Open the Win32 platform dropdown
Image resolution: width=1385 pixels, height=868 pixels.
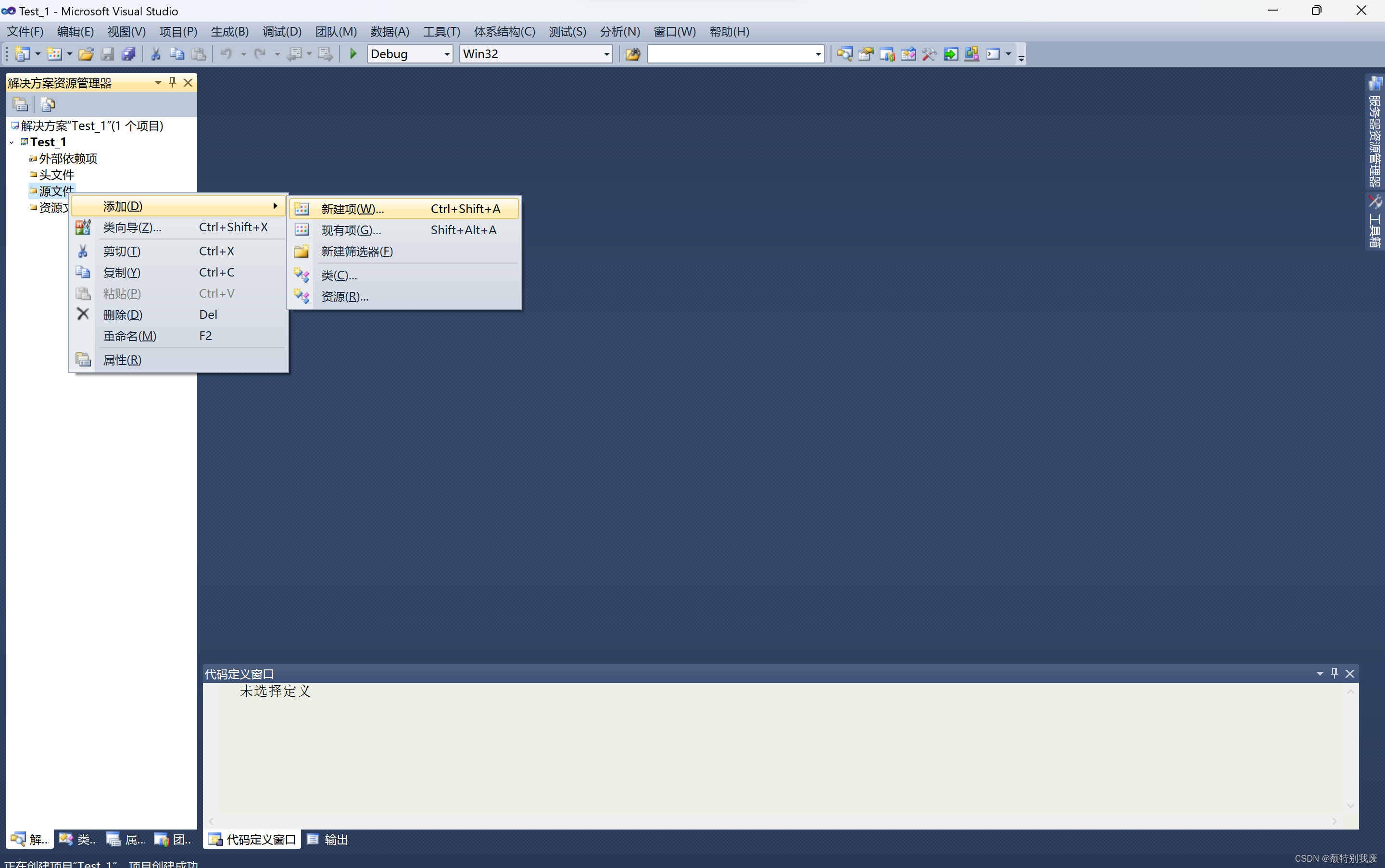pyautogui.click(x=606, y=54)
